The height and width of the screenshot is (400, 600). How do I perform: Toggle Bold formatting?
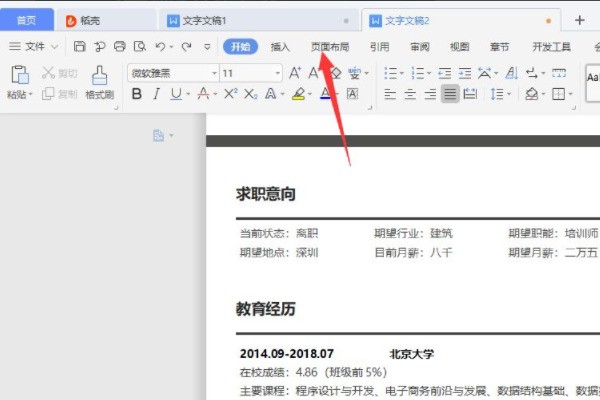[137, 94]
